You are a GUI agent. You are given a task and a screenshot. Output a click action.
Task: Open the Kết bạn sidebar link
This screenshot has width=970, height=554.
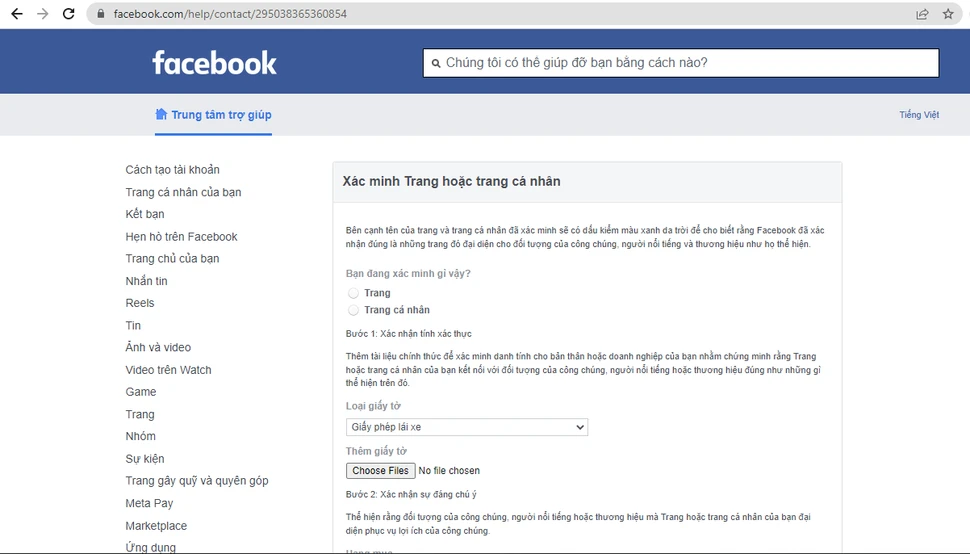pyautogui.click(x=145, y=214)
